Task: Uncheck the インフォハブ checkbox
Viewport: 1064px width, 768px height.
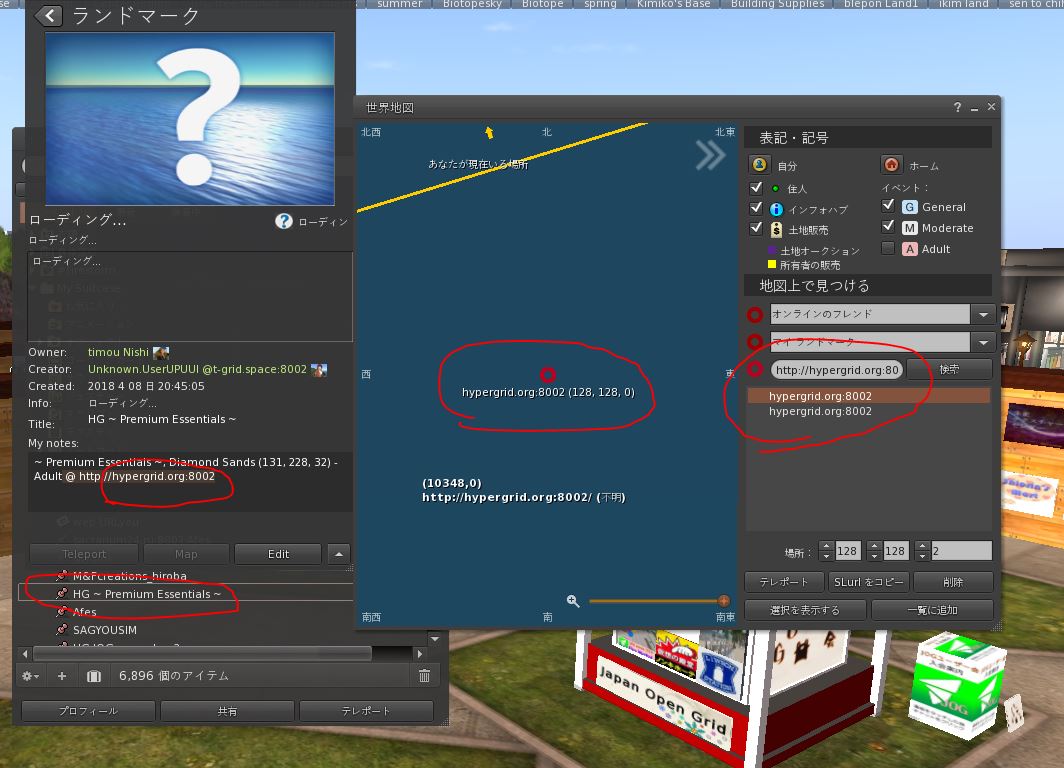Action: (756, 208)
